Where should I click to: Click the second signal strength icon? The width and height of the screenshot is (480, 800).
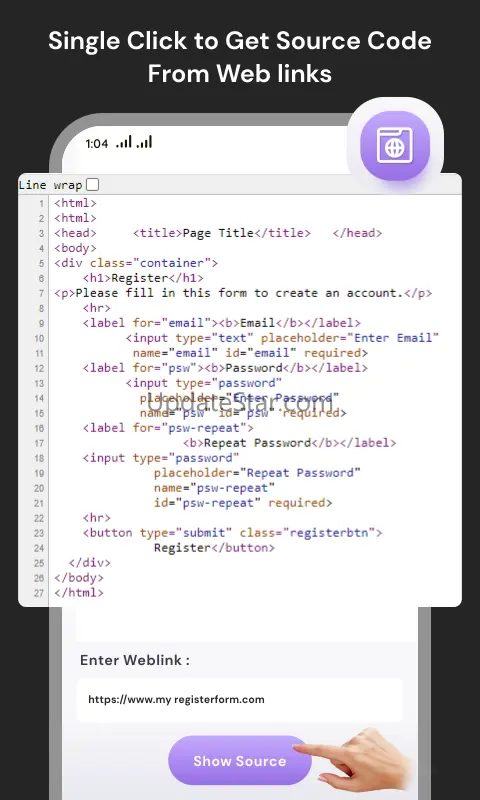pos(144,142)
